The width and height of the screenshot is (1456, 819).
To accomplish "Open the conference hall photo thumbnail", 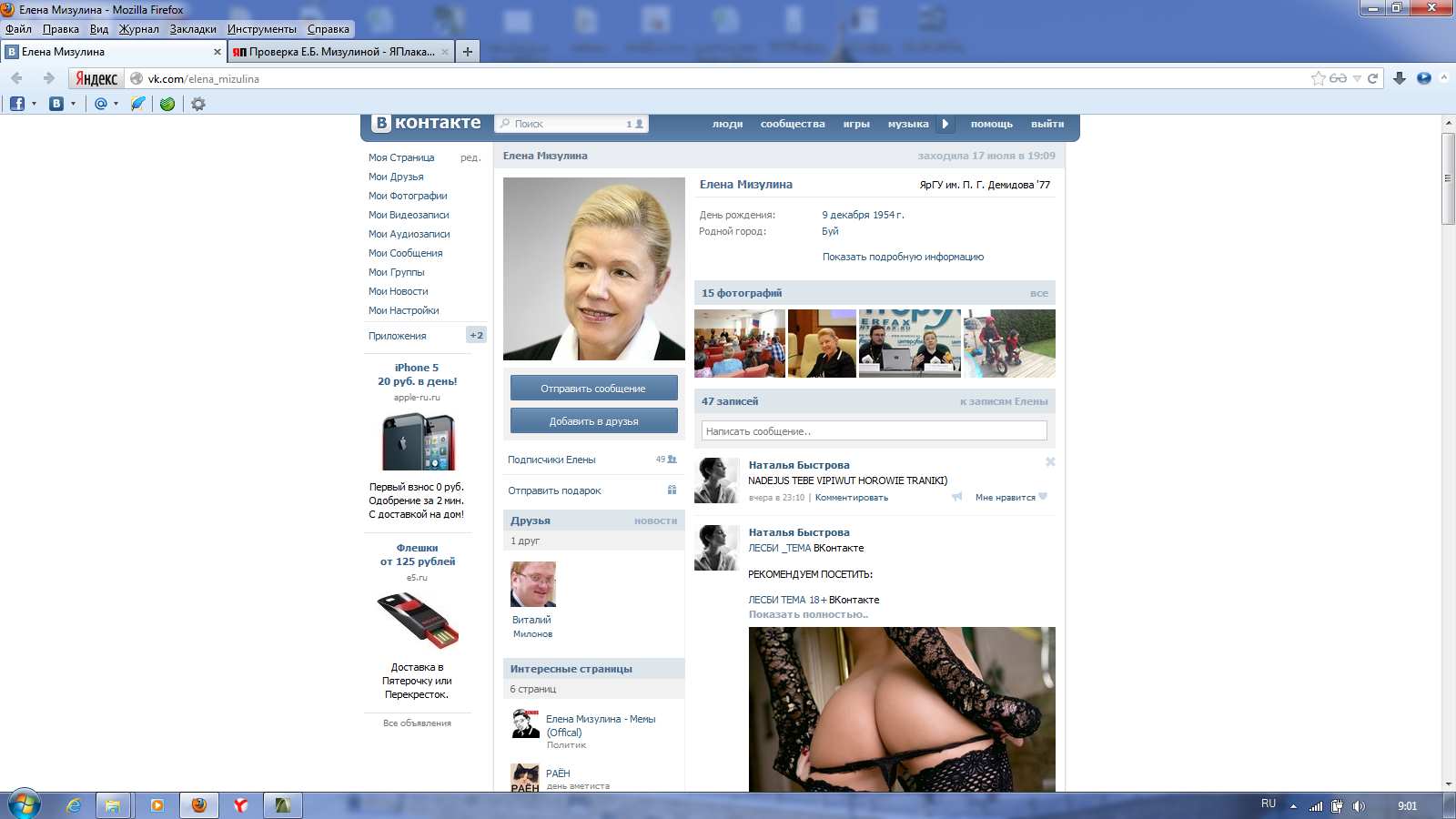I will click(x=740, y=343).
